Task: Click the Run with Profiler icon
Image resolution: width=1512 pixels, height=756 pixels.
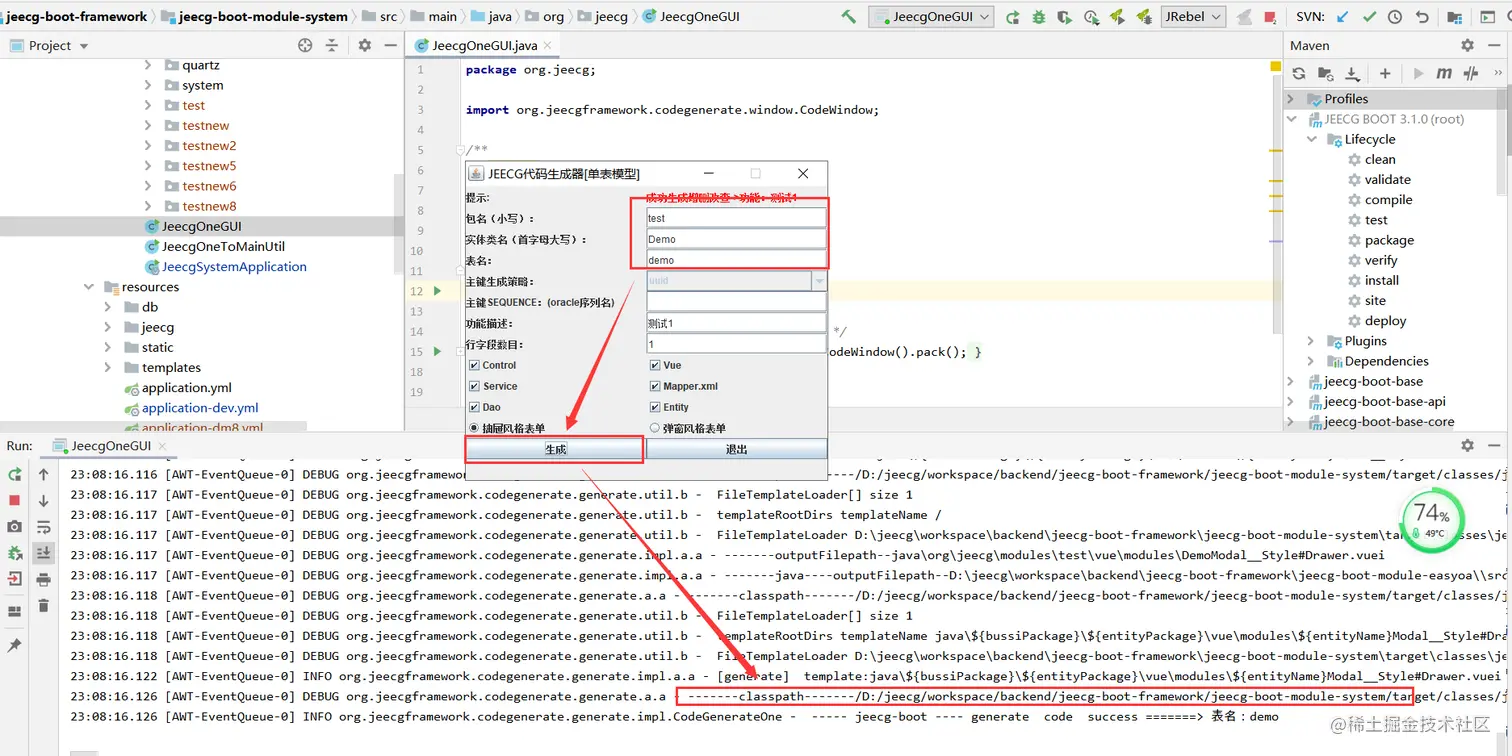Action: tap(1091, 17)
